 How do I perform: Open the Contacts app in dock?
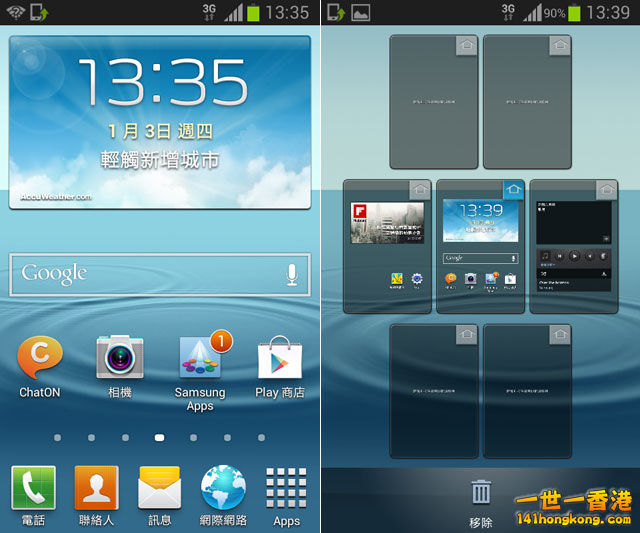tap(97, 489)
